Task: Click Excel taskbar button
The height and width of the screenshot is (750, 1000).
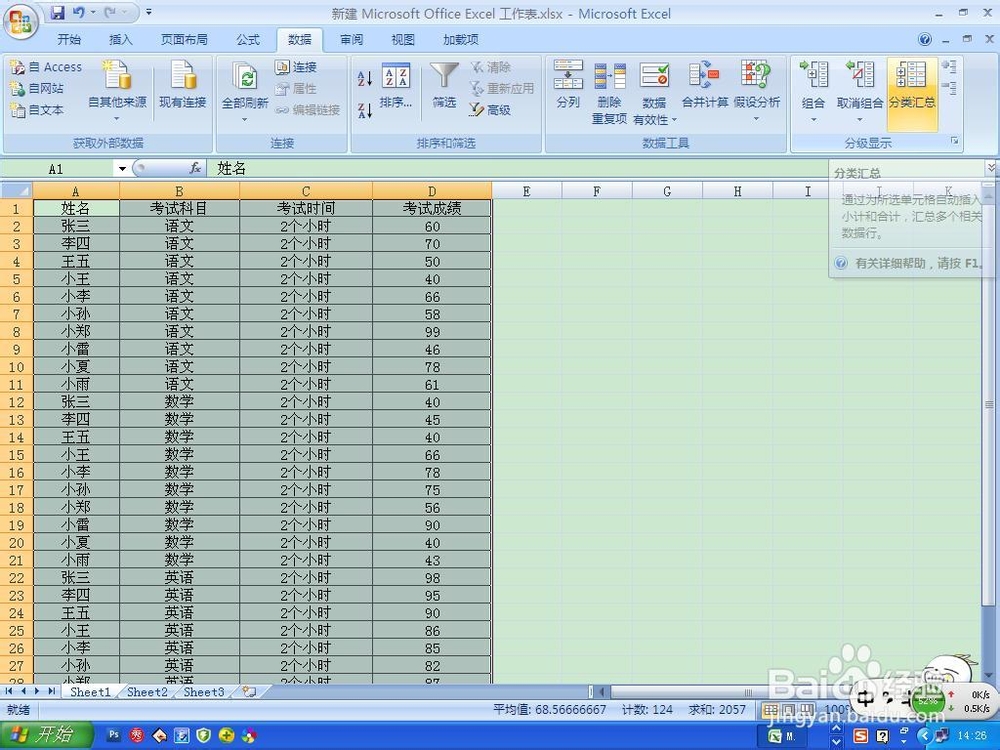Action: (x=783, y=735)
